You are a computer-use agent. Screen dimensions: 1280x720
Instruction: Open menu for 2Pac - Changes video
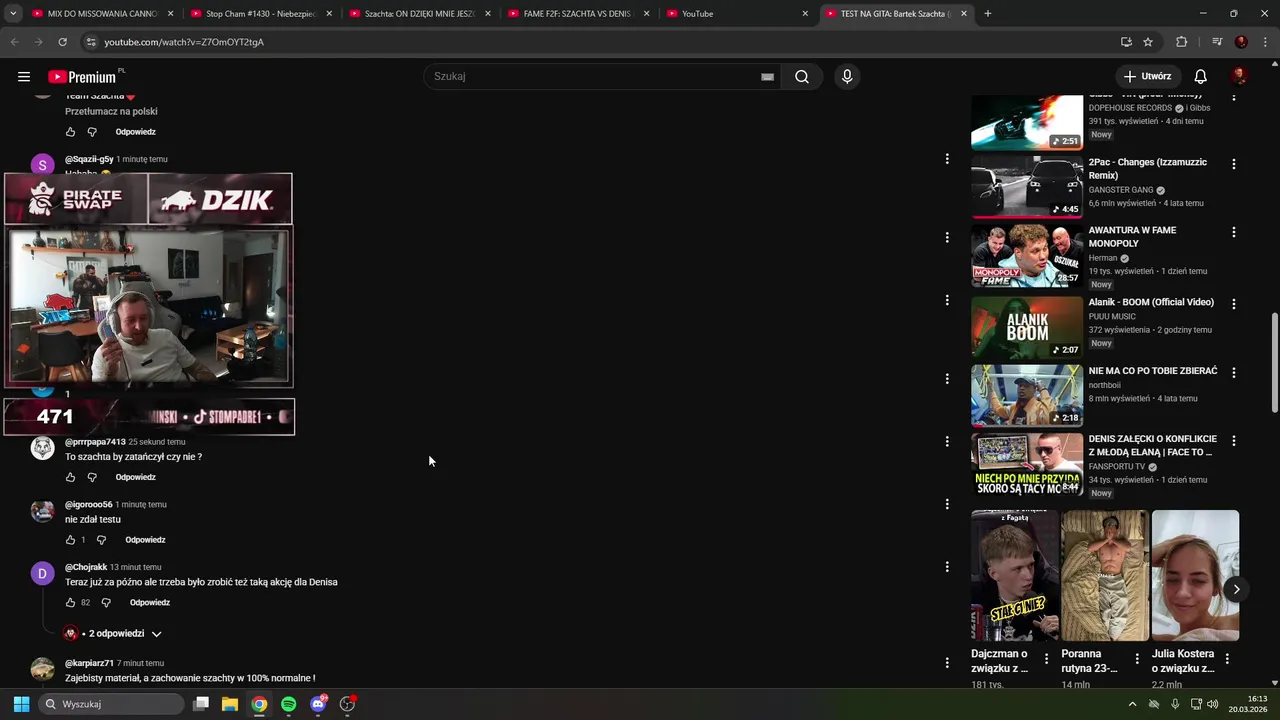click(1233, 164)
